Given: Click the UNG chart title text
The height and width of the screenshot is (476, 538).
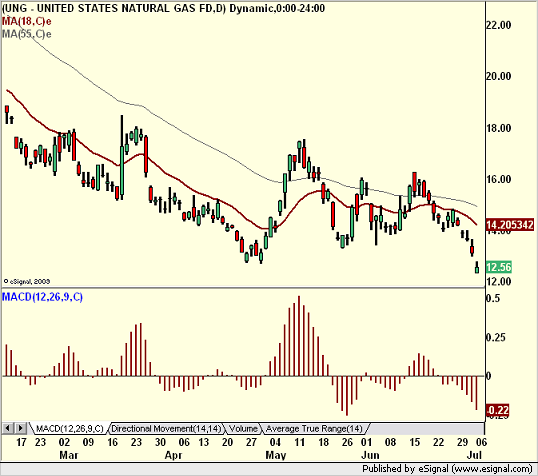Looking at the screenshot, I should 163,8.
